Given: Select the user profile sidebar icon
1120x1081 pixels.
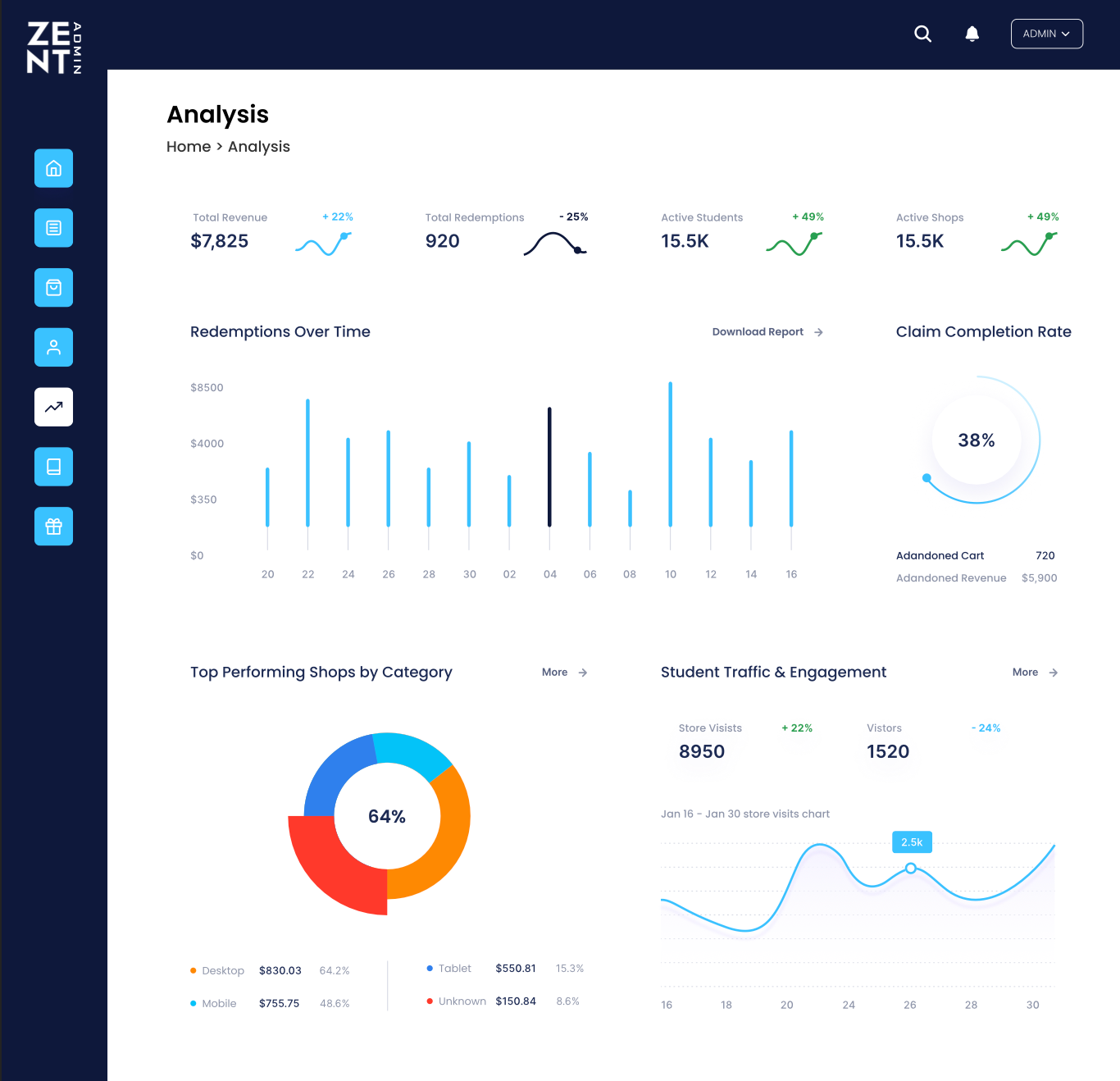Looking at the screenshot, I should (x=53, y=348).
